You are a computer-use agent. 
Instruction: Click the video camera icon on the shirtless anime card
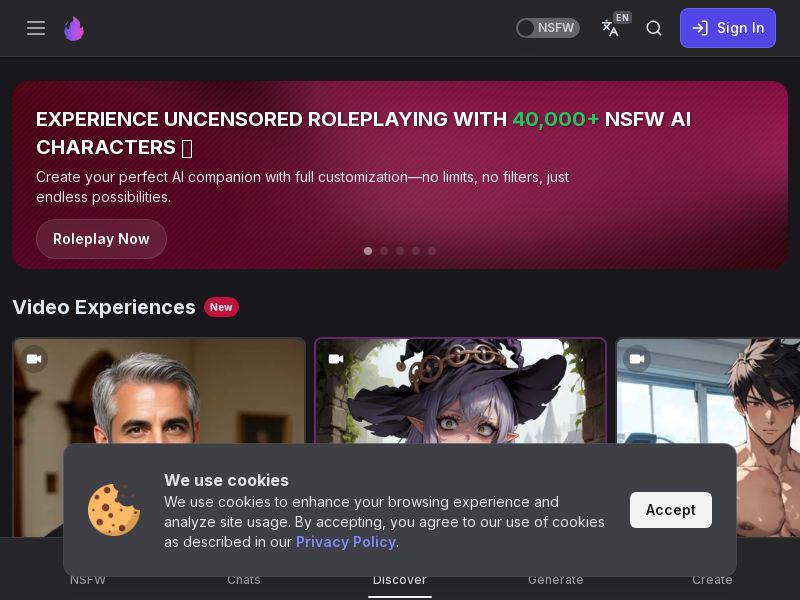pyautogui.click(x=637, y=359)
